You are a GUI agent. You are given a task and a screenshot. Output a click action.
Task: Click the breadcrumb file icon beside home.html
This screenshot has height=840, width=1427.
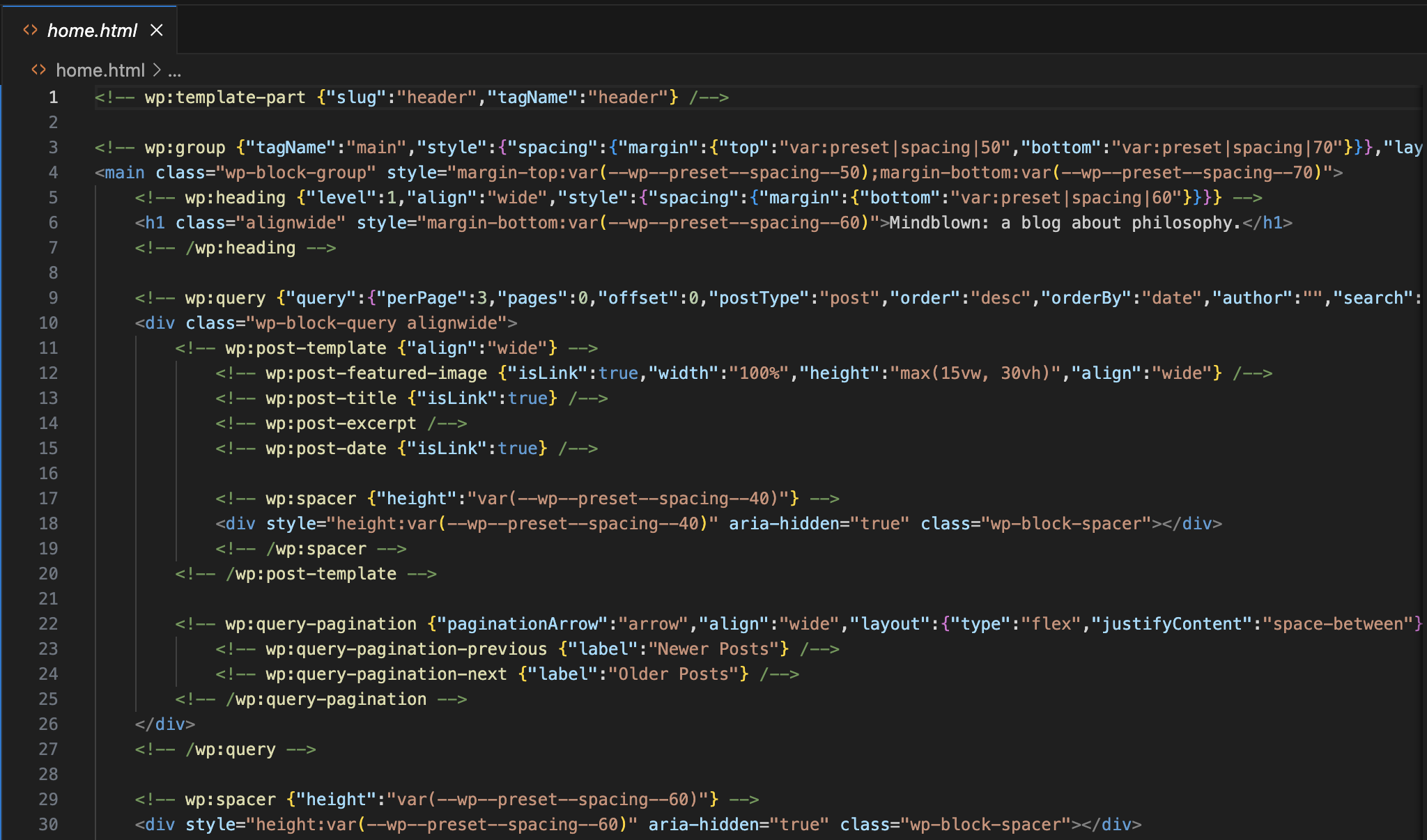39,70
